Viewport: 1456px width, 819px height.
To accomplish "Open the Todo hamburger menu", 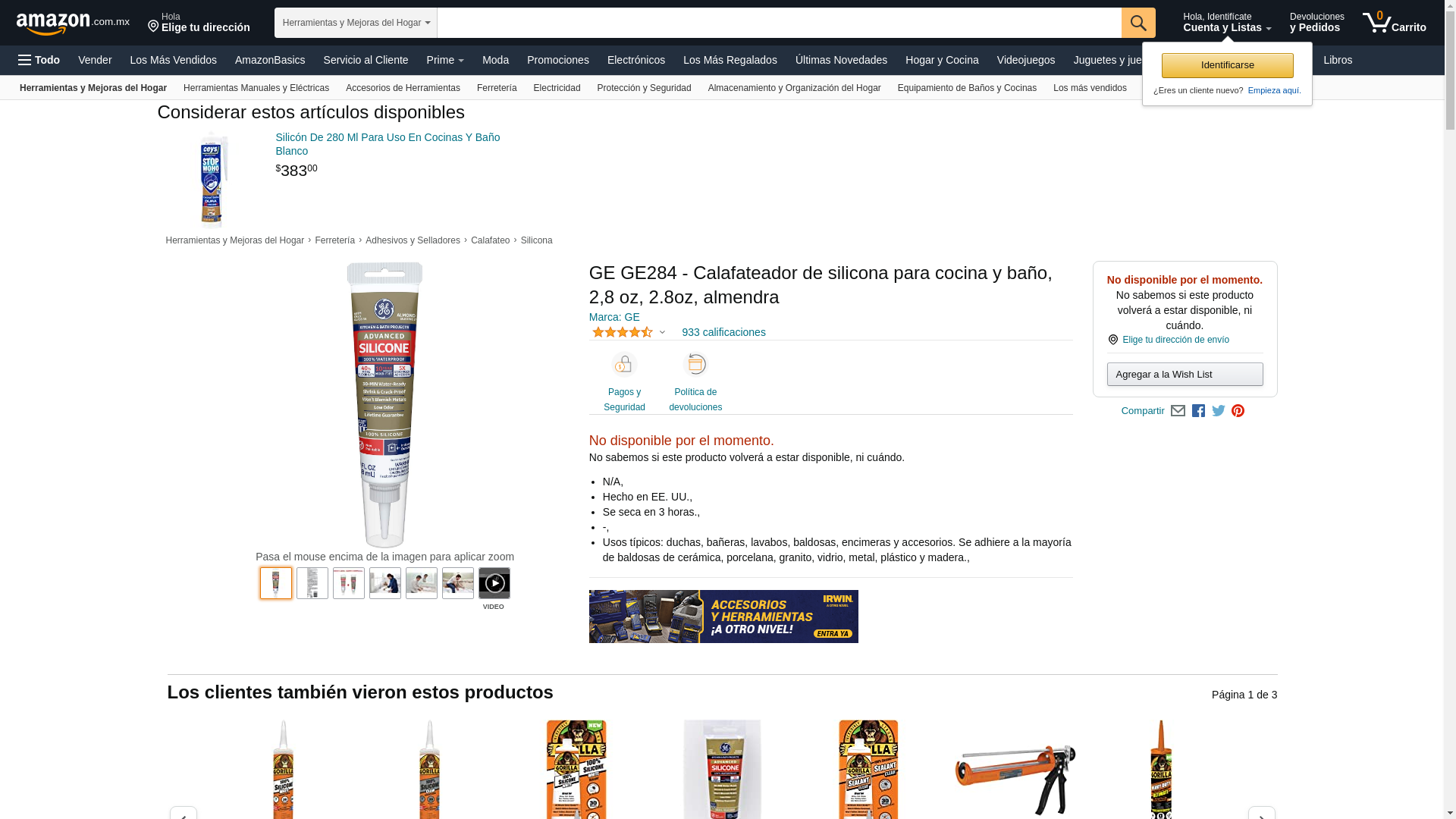I will [39, 60].
